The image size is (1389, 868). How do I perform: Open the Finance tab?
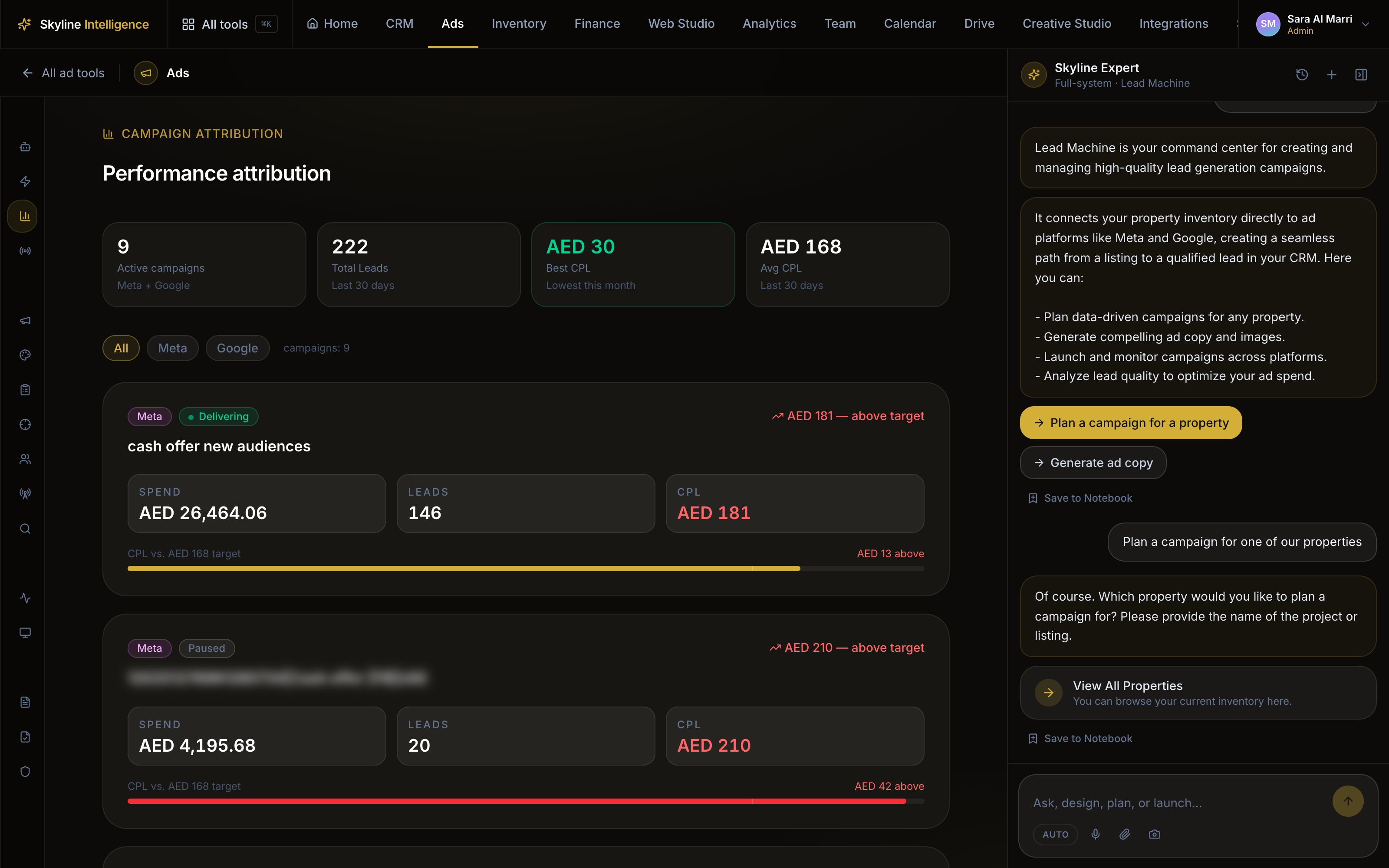tap(597, 23)
